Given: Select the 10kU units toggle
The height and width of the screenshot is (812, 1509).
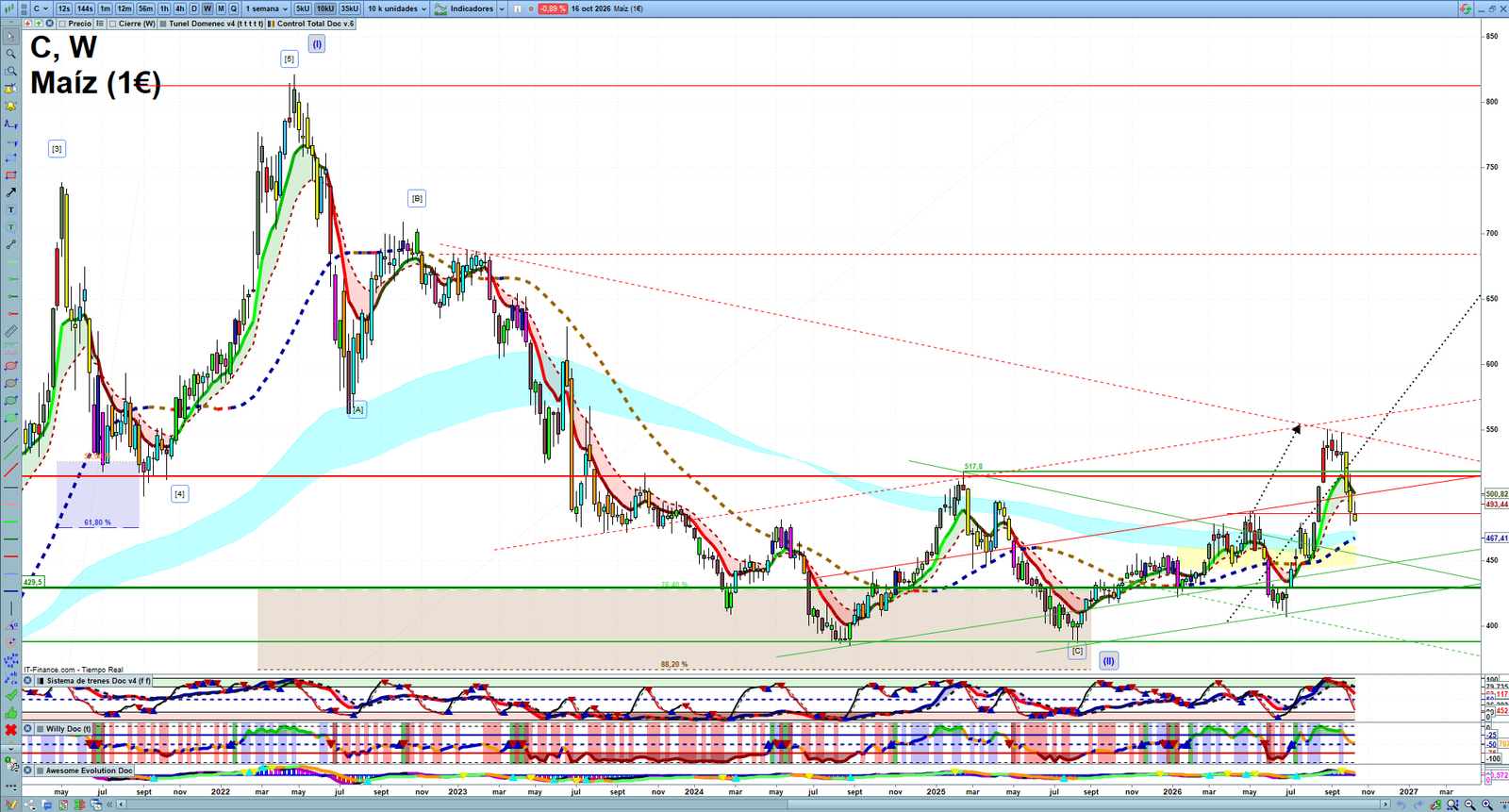Looking at the screenshot, I should (325, 8).
